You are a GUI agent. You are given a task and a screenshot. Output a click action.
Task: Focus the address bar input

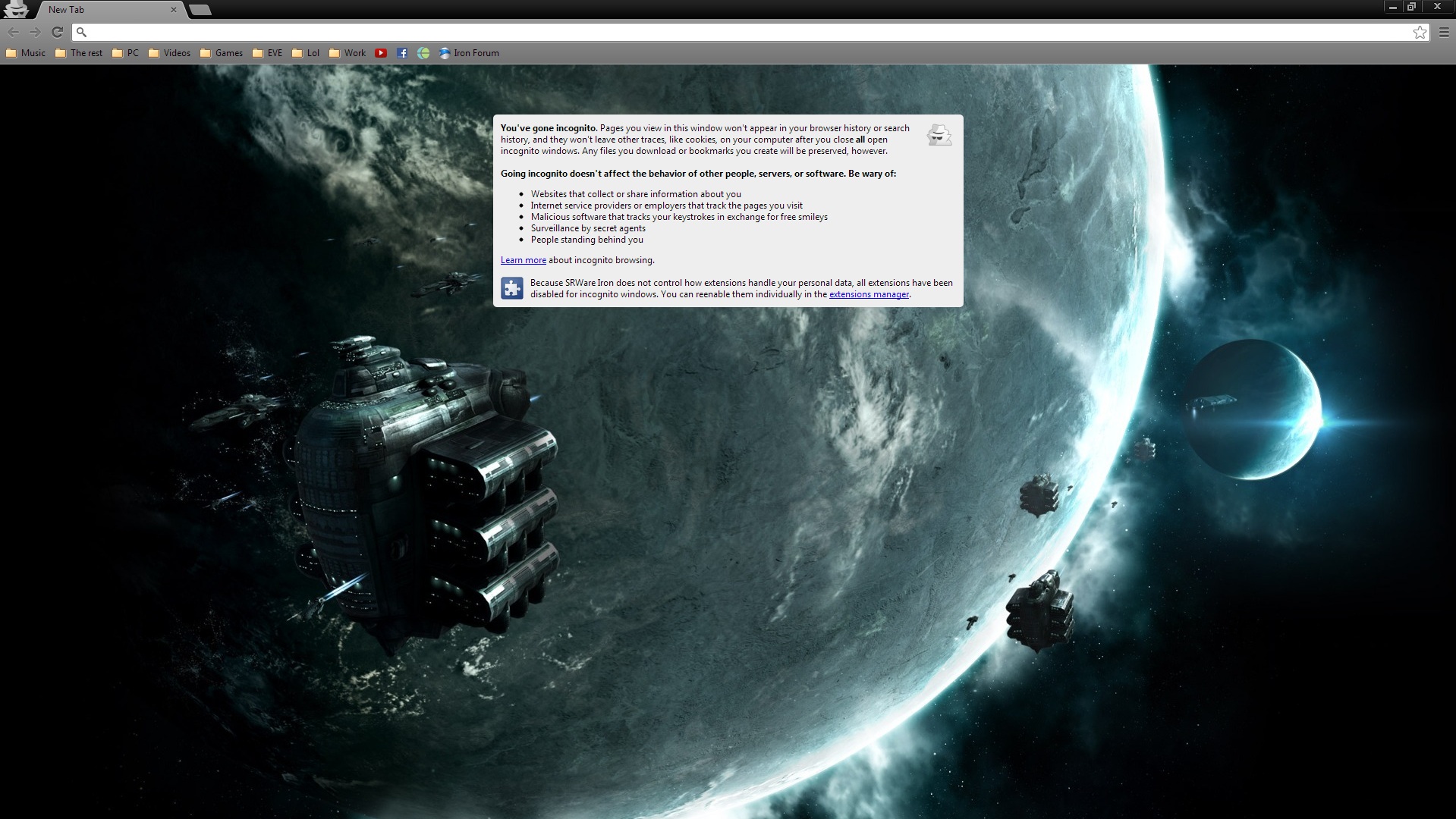coord(751,32)
